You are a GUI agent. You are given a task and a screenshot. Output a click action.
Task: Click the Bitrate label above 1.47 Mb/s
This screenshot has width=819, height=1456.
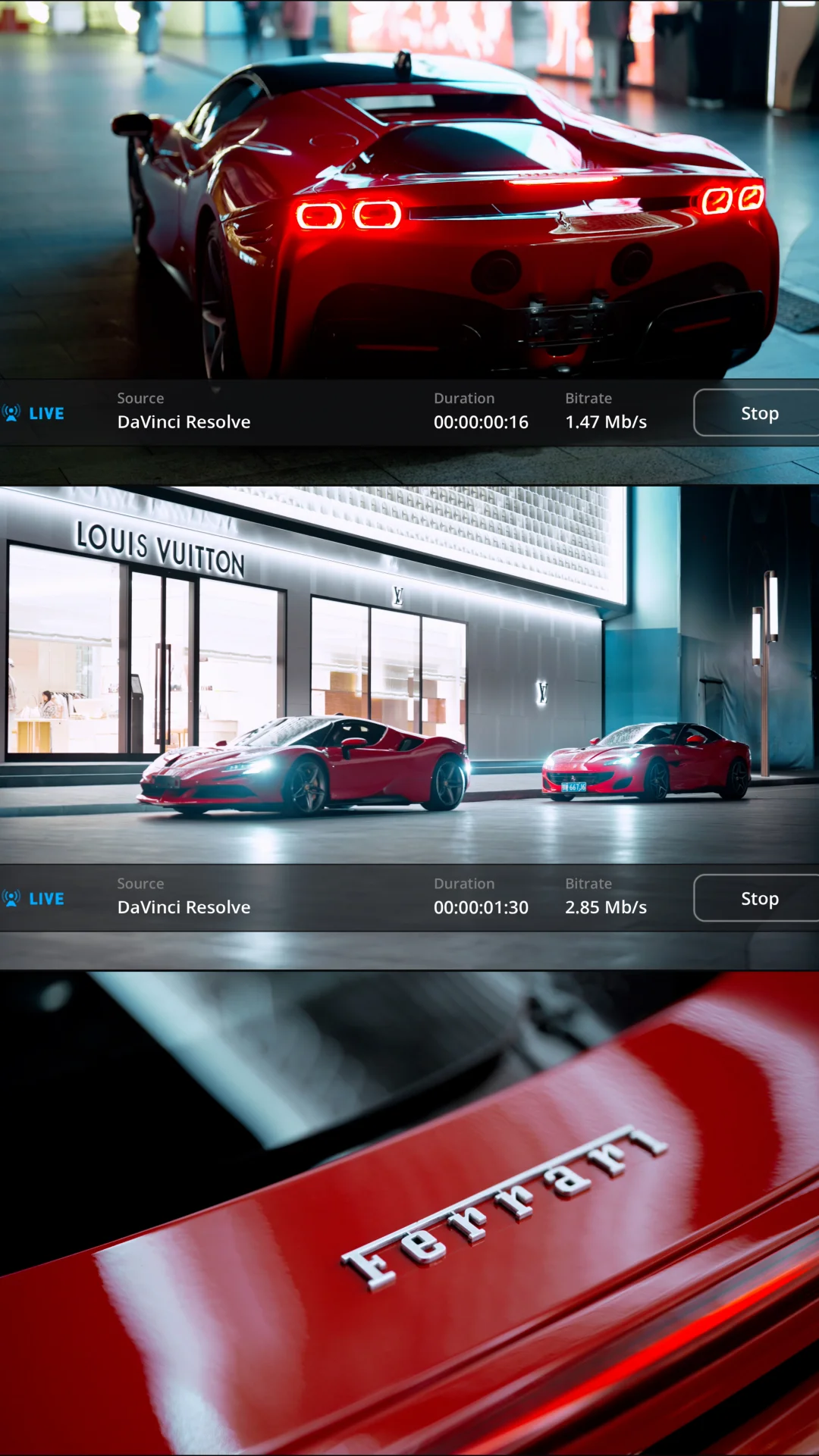pos(588,398)
